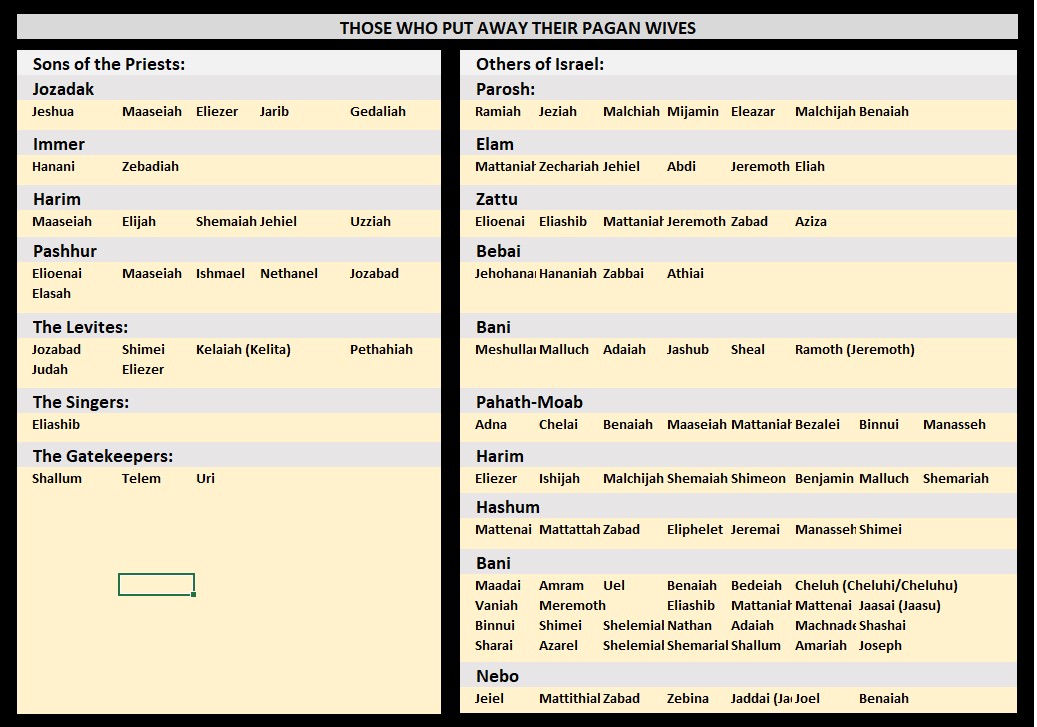The width and height of the screenshot is (1037, 727).
Task: Select the Mijamin cell under Parosh
Action: tap(693, 112)
